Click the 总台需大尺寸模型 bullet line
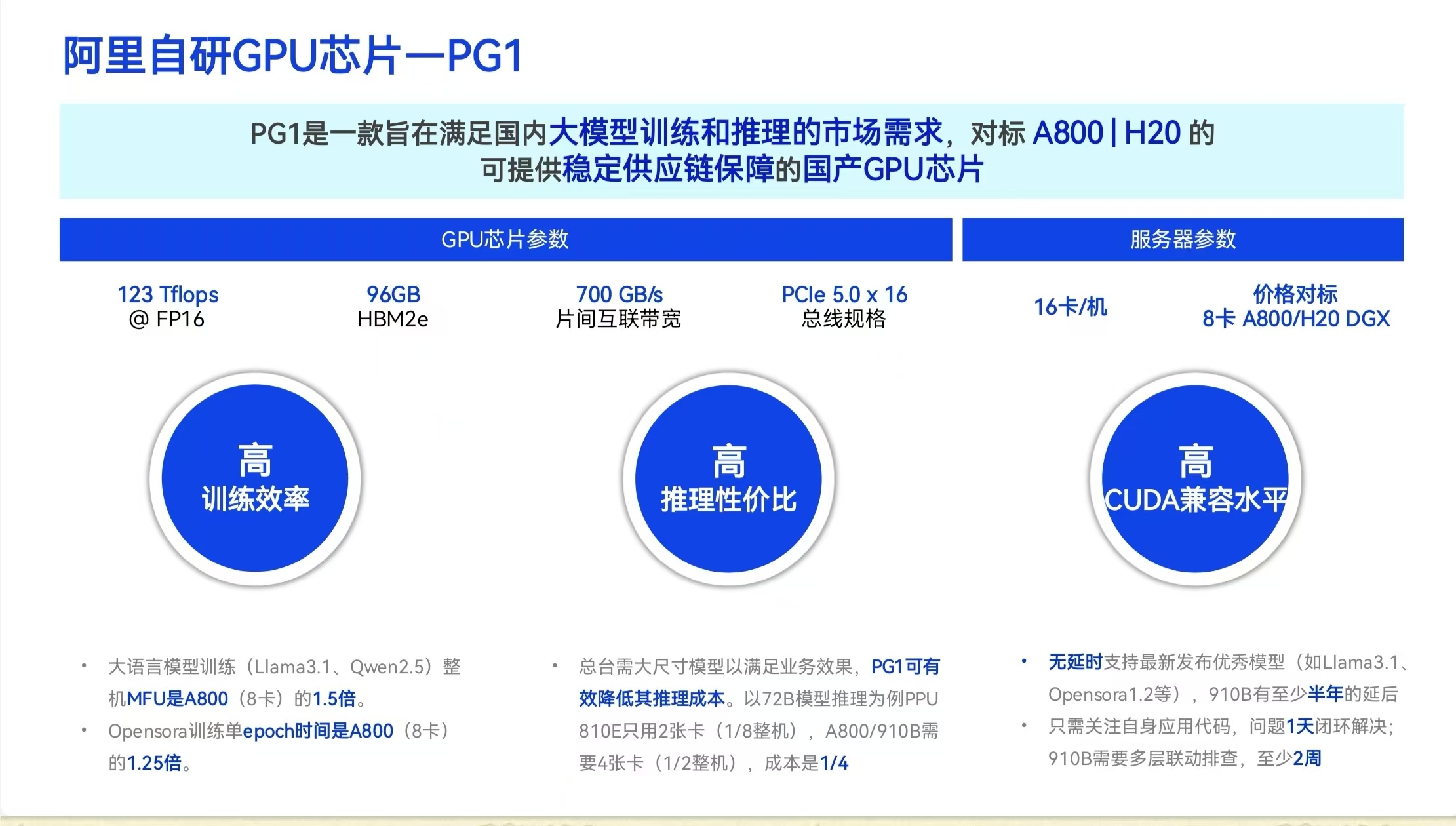 [759, 667]
